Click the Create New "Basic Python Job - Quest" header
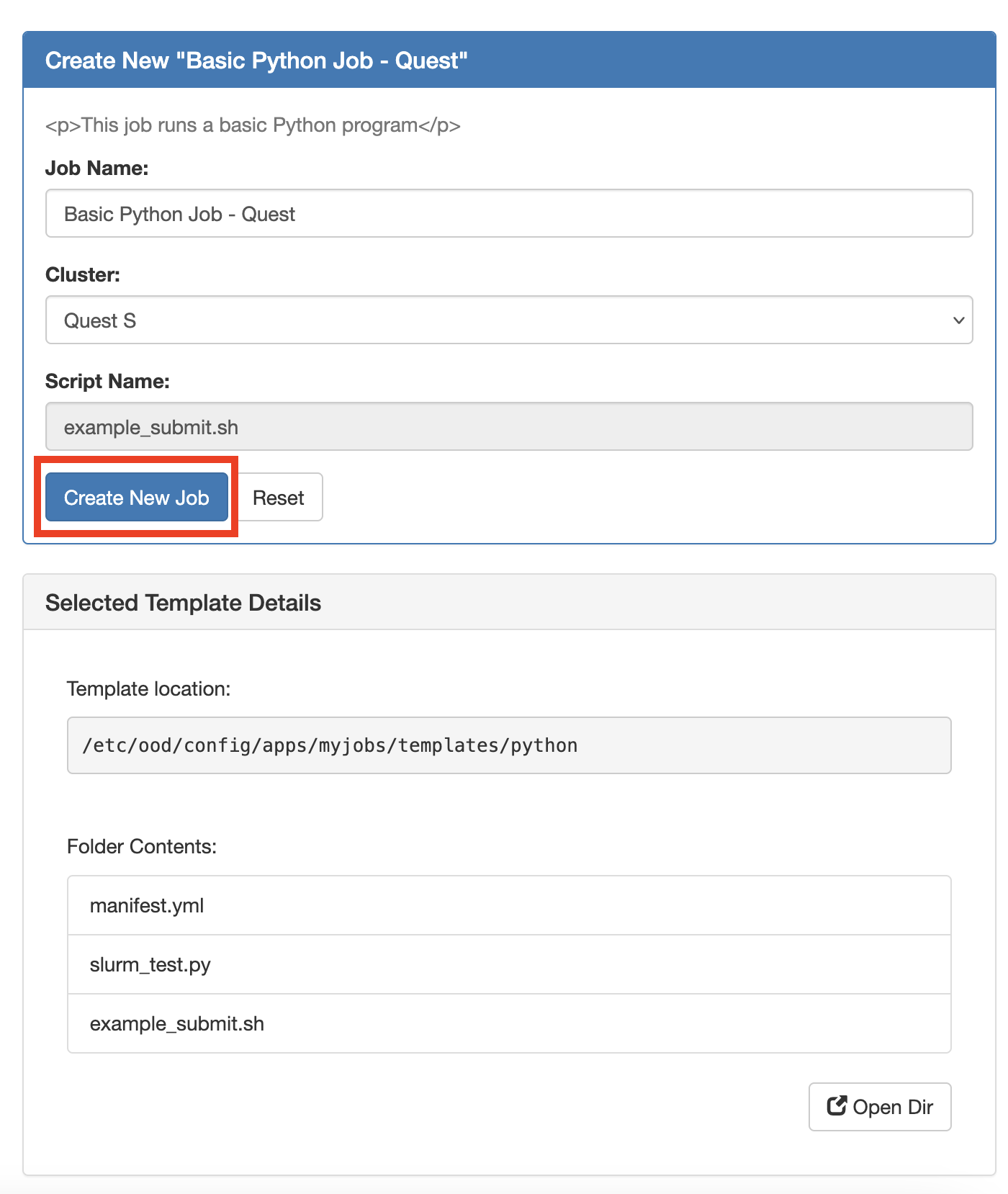Image resolution: width=1008 pixels, height=1194 pixels. (256, 60)
